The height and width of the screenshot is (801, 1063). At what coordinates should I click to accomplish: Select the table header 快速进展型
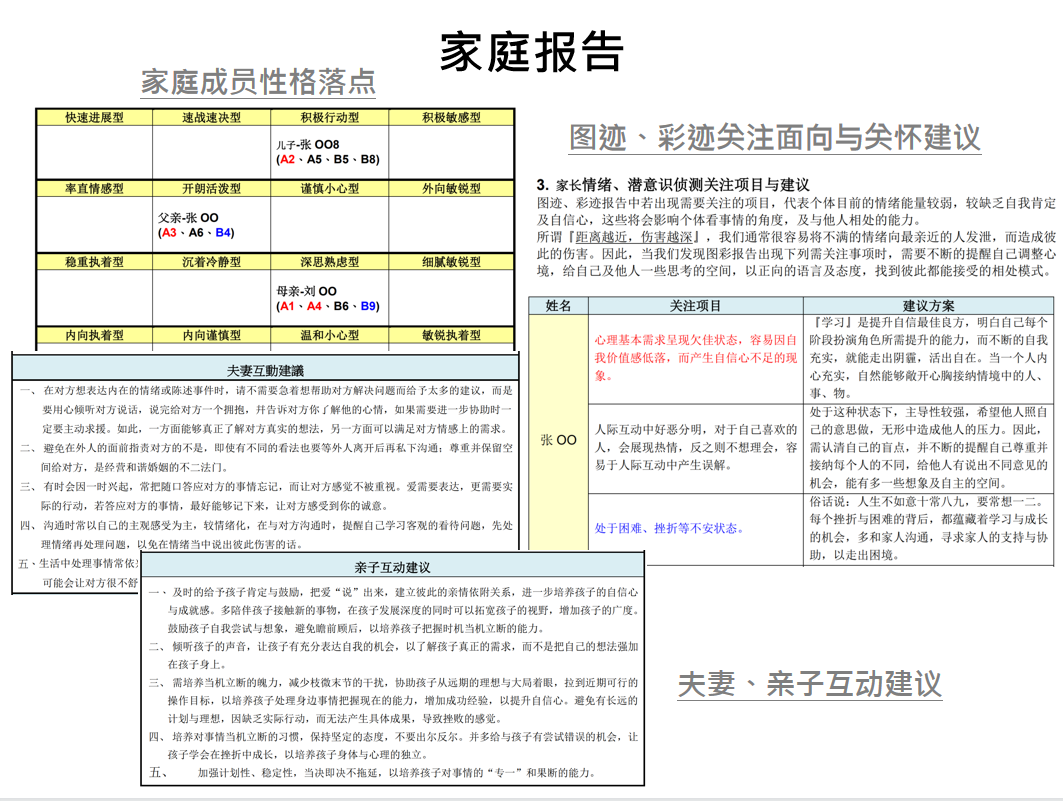[94, 117]
